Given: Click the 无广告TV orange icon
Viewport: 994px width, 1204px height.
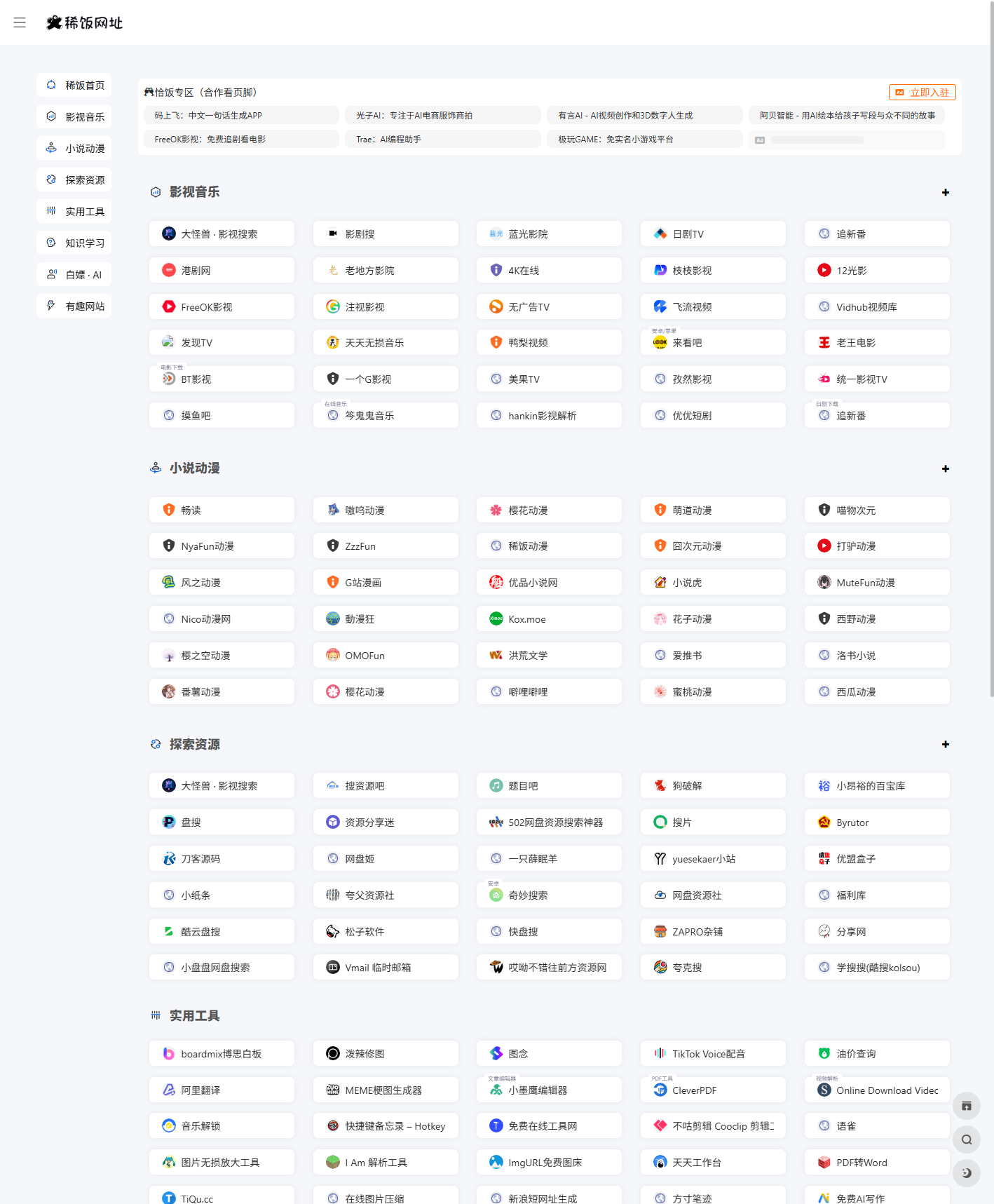Looking at the screenshot, I should point(496,306).
